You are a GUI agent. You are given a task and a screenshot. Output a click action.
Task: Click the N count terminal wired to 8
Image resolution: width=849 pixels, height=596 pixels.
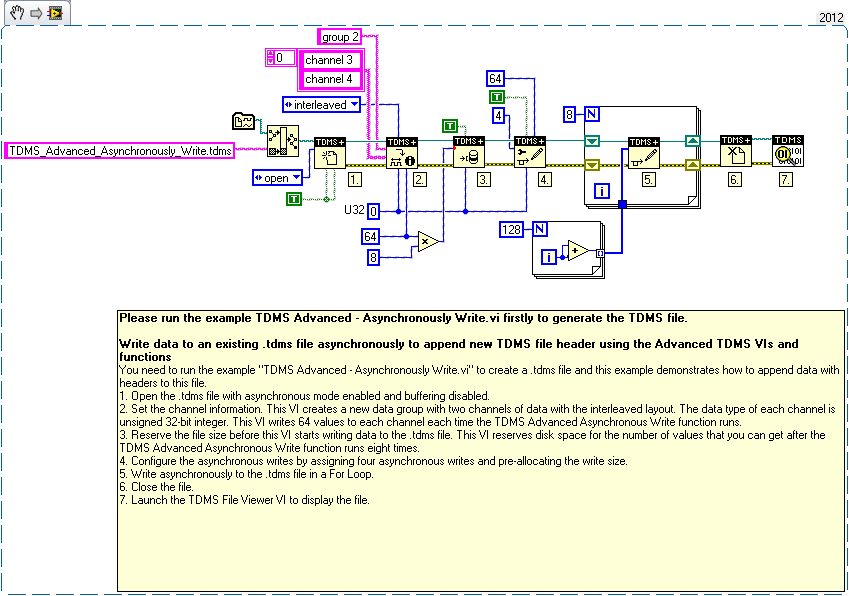(592, 114)
